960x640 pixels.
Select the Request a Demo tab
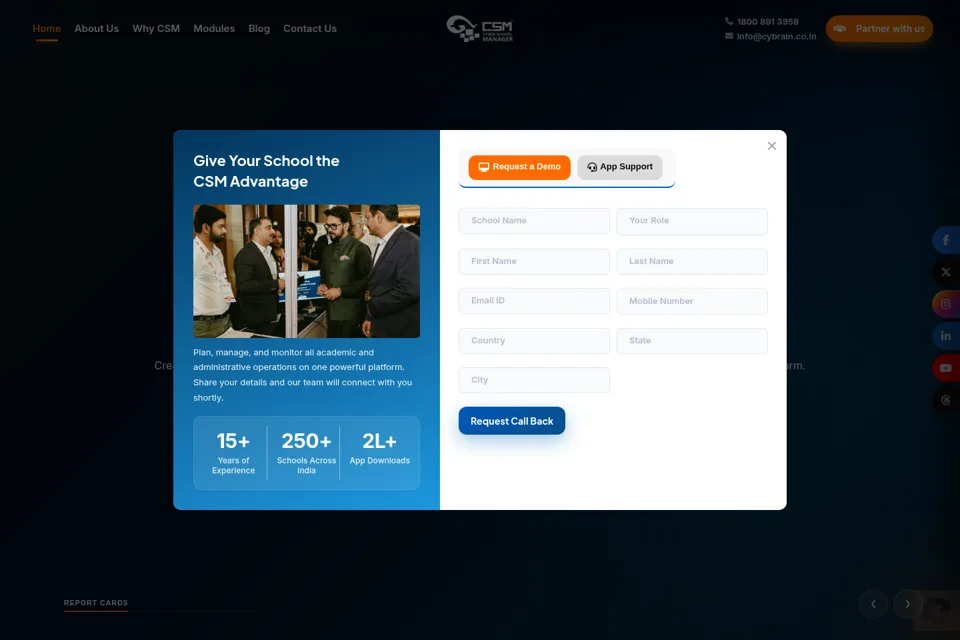click(519, 167)
